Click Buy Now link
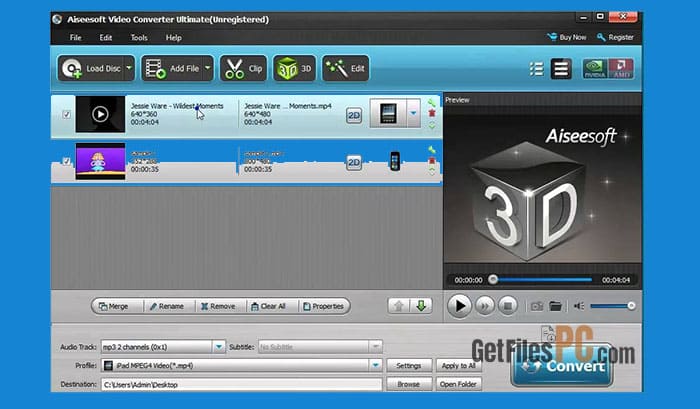Image resolution: width=700 pixels, height=409 pixels. click(567, 37)
